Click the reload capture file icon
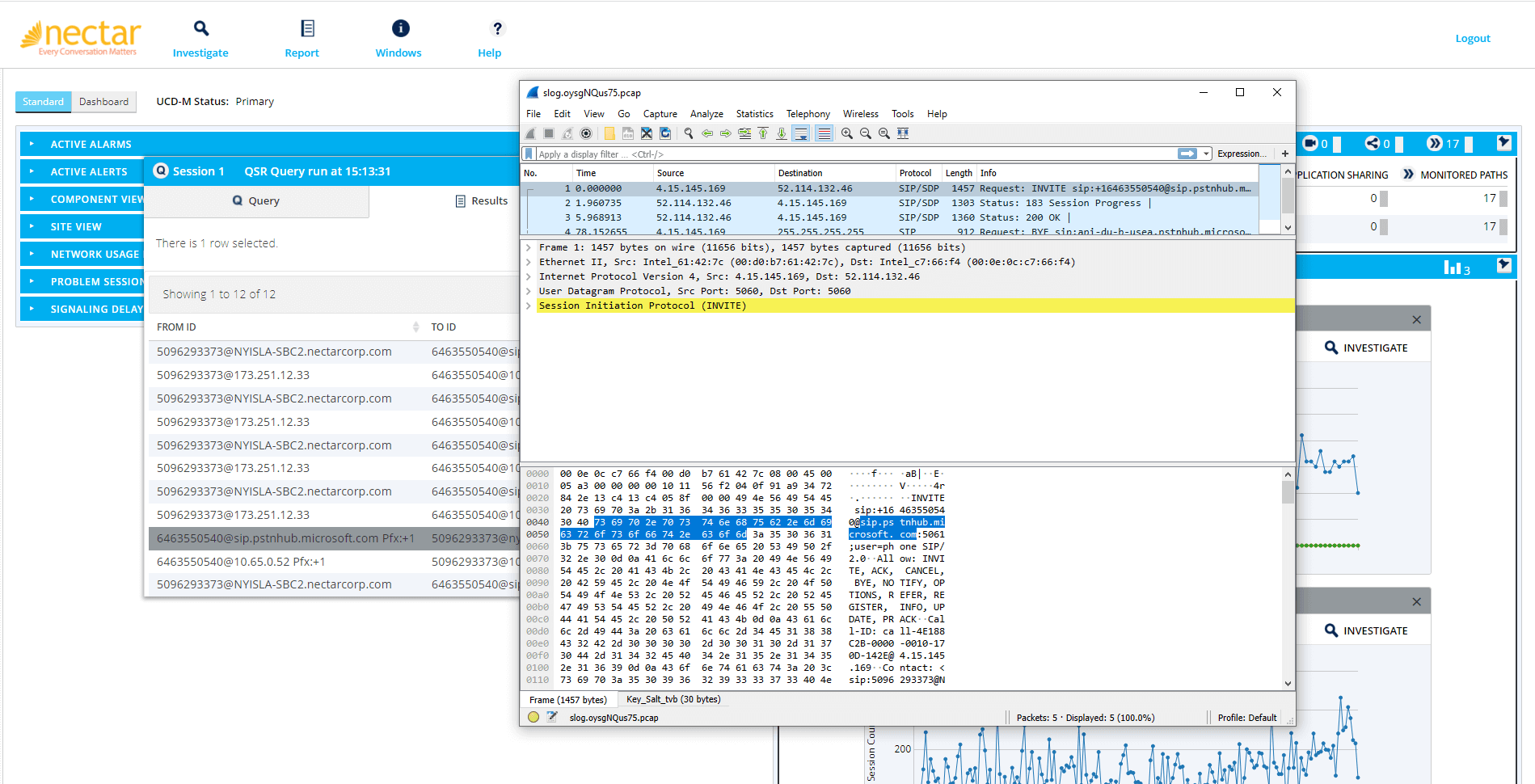Viewport: 1535px width, 784px height. click(665, 133)
